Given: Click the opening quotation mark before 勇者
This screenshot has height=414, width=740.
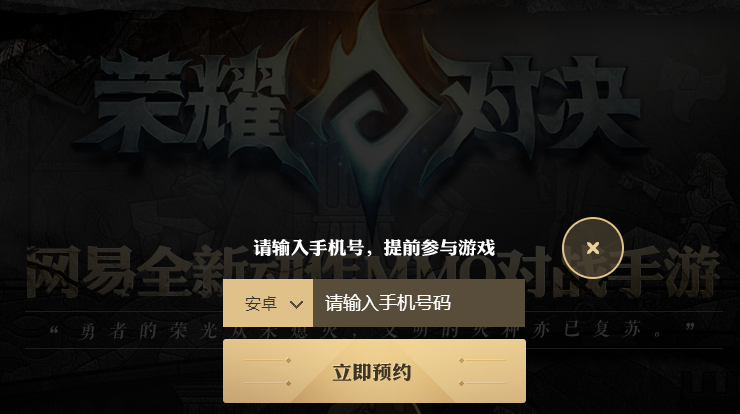Looking at the screenshot, I should [55, 329].
